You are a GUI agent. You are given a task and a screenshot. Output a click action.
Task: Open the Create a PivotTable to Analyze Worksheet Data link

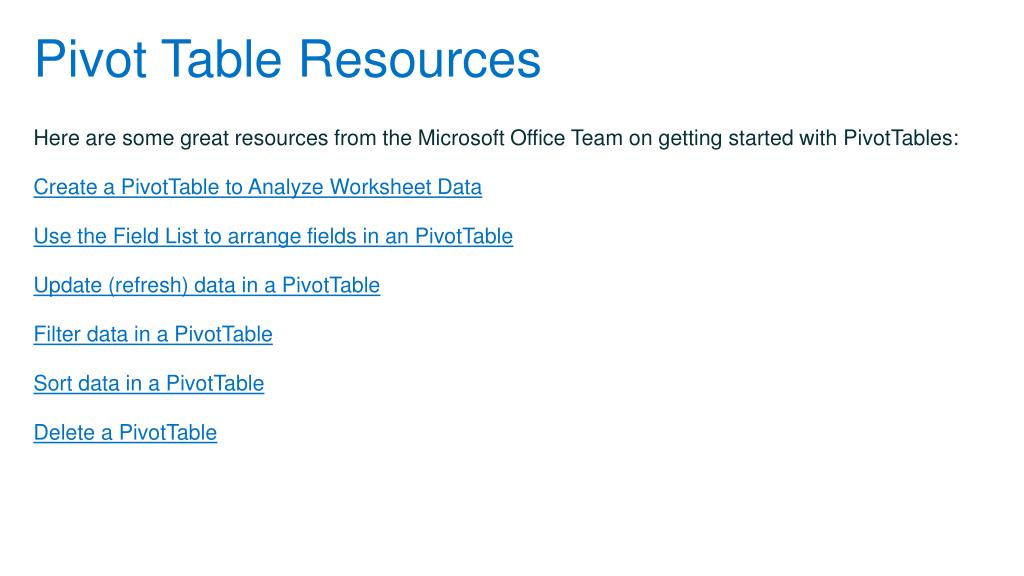(x=257, y=187)
